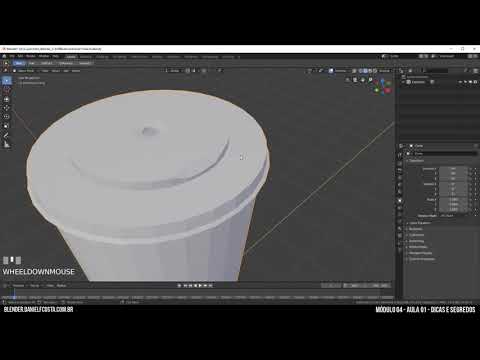Click the Location X value field
This screenshot has width=480, height=360.
453,169
